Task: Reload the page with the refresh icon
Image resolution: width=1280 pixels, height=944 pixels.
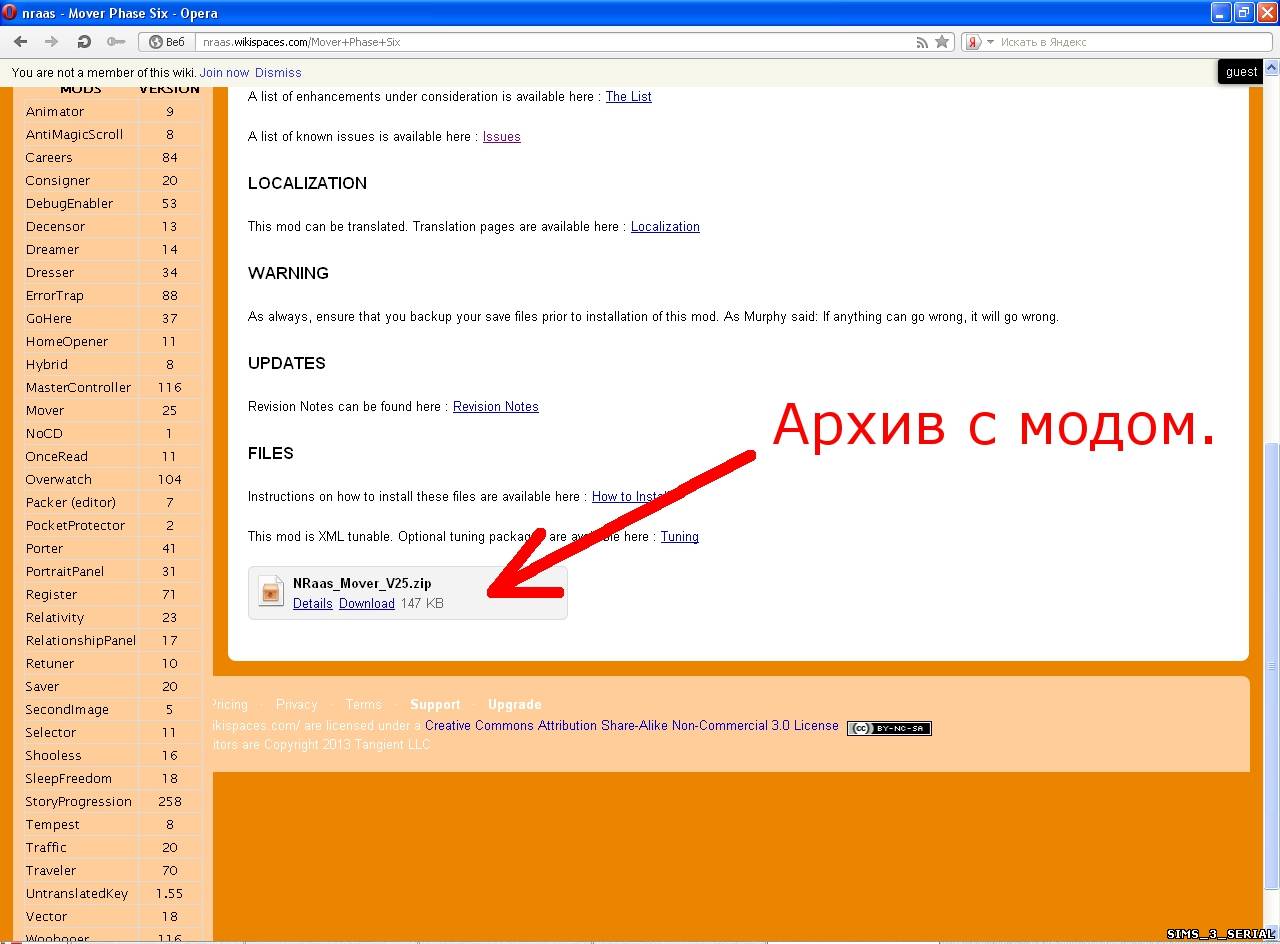Action: pyautogui.click(x=84, y=42)
